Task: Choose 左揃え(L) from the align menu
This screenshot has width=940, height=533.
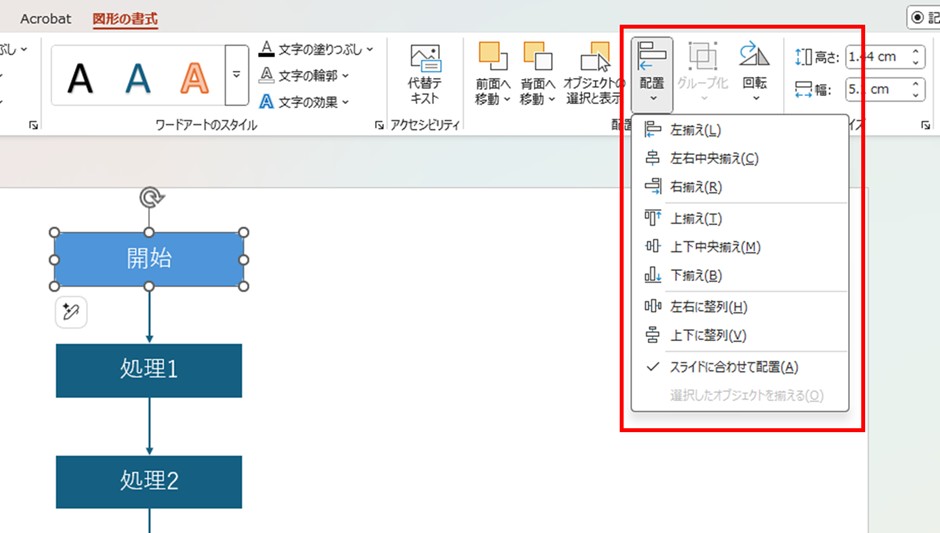Action: pos(696,130)
